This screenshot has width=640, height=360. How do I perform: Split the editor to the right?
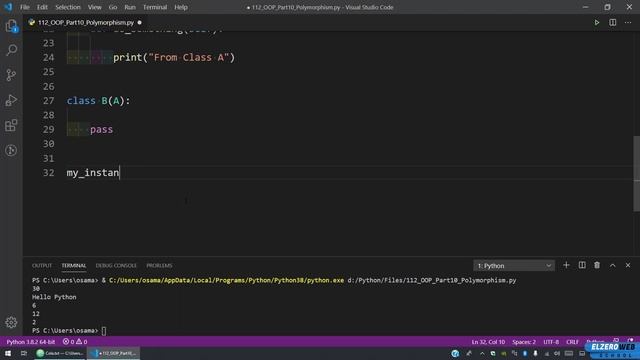tap(613, 22)
